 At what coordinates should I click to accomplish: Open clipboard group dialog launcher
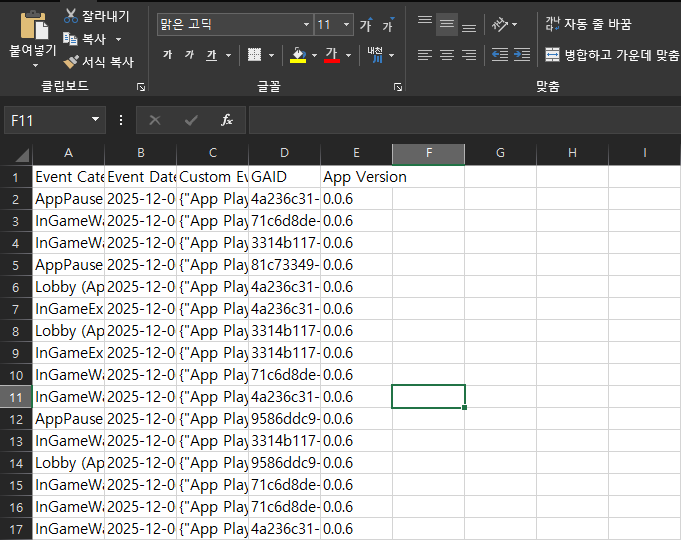(x=141, y=87)
